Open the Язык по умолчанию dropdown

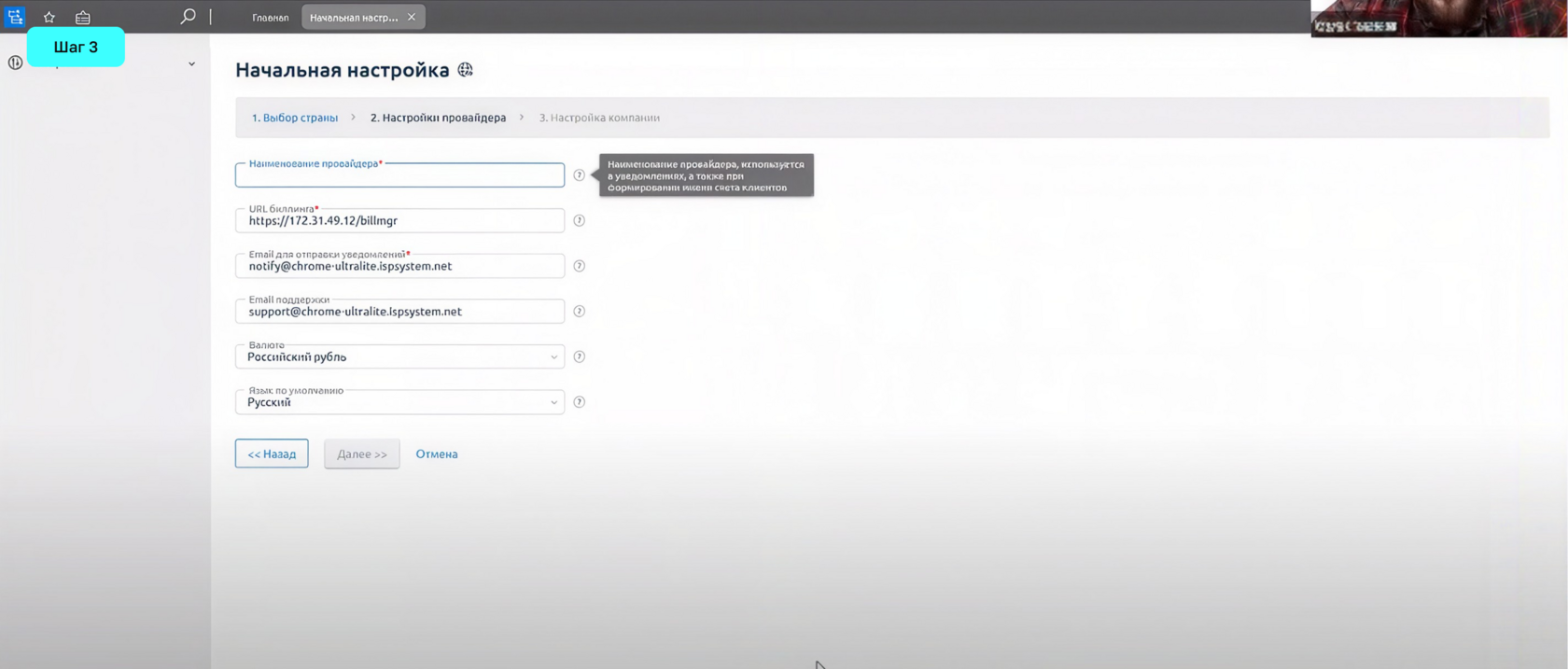399,402
